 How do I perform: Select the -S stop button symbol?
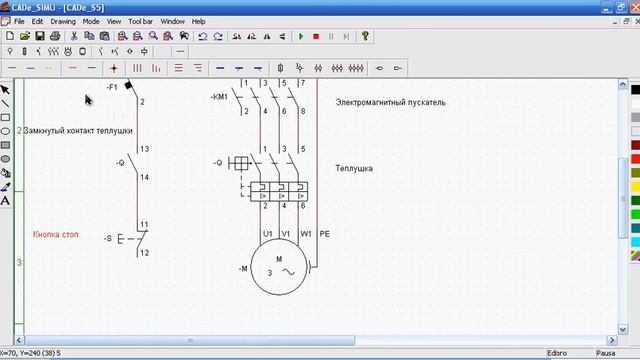point(133,238)
